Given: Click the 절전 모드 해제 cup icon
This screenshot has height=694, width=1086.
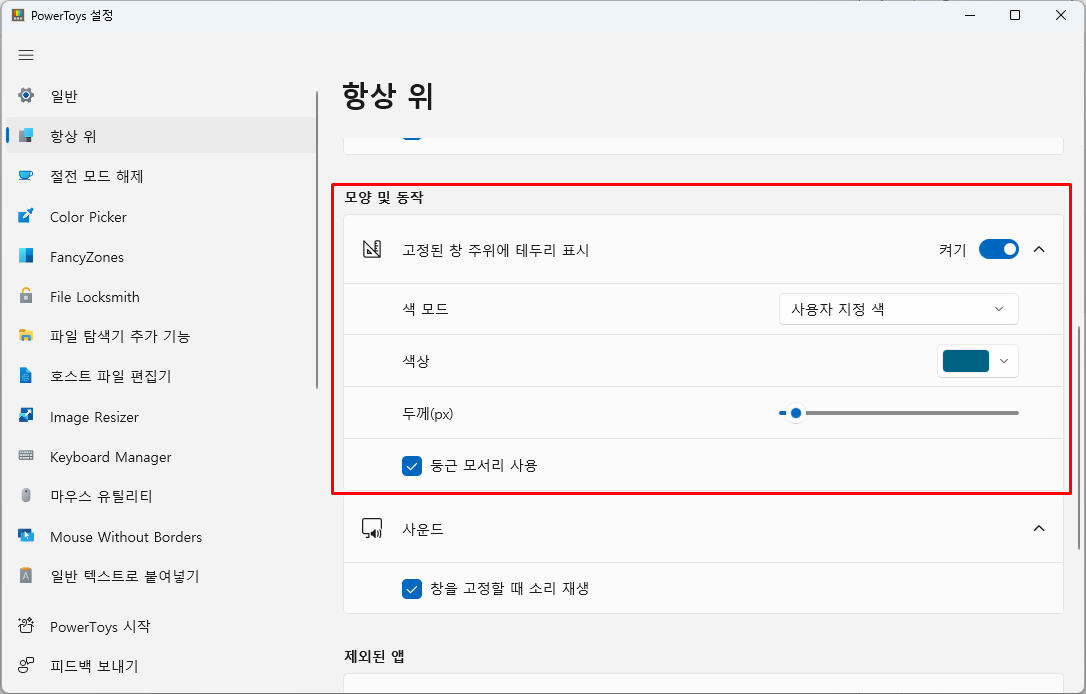Looking at the screenshot, I should point(26,175).
